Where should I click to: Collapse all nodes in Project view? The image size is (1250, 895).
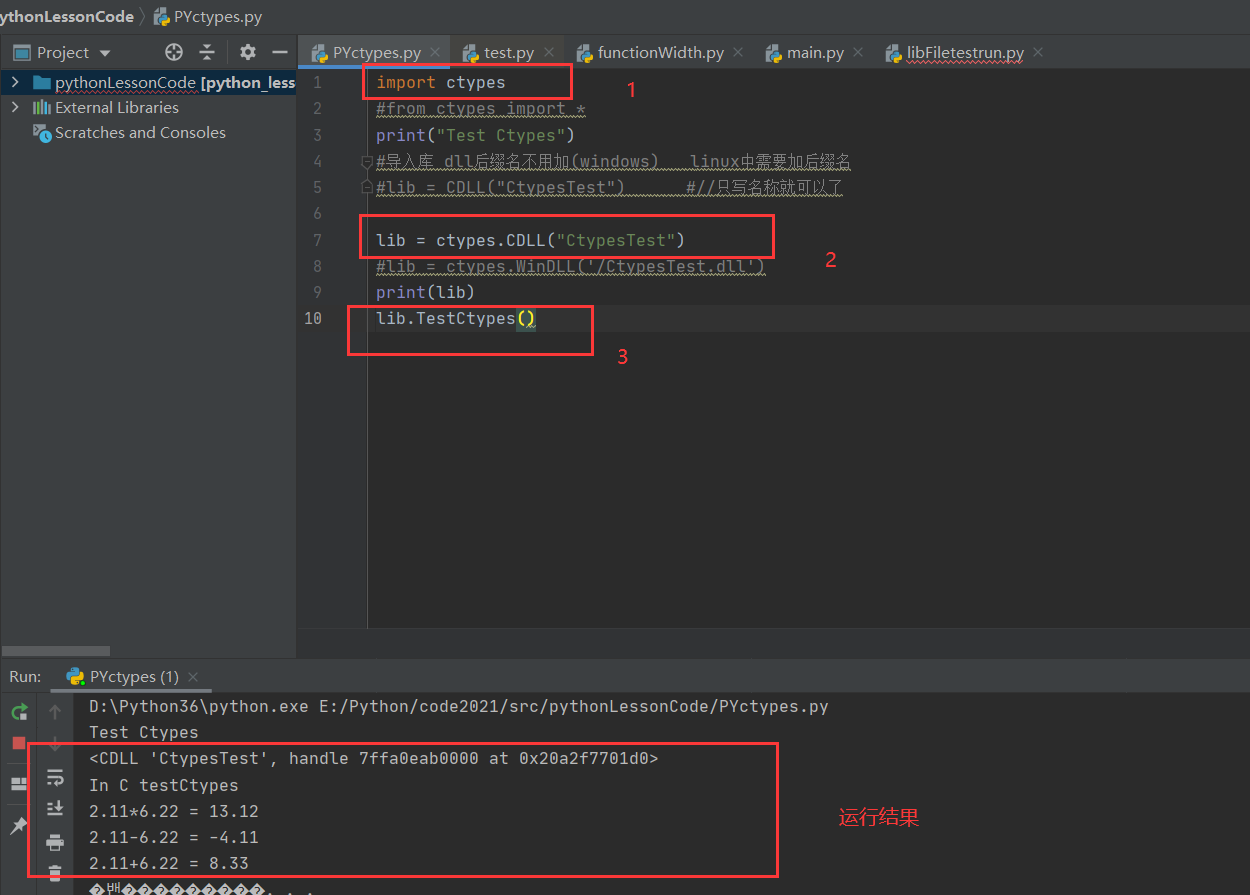click(x=206, y=52)
